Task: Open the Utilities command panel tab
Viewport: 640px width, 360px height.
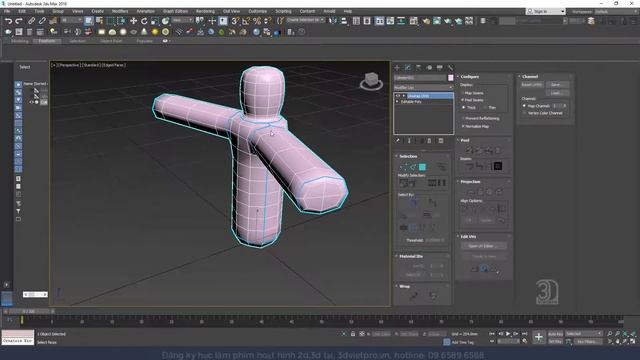Action: click(450, 67)
